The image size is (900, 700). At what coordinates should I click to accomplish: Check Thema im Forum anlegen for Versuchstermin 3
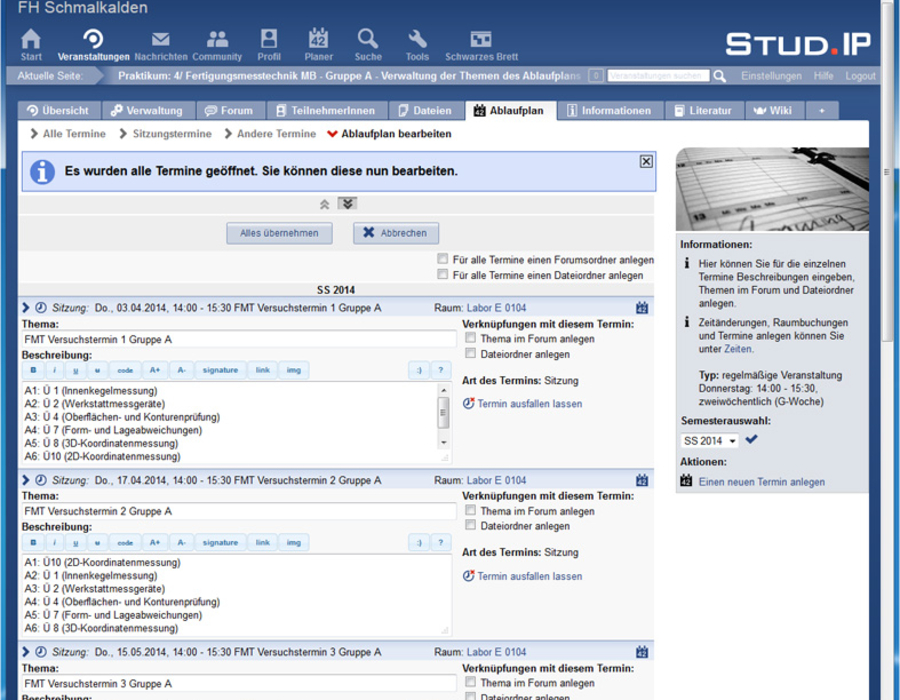tap(471, 682)
